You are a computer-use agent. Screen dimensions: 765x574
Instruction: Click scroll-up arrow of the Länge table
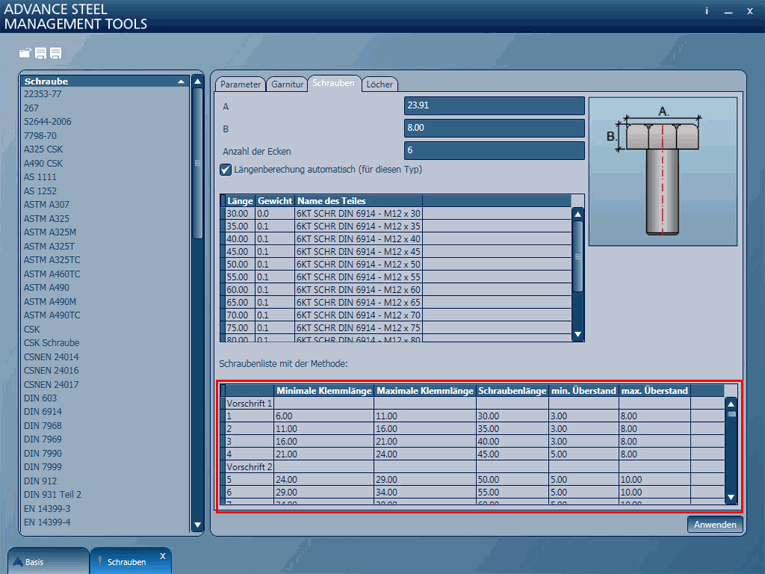tap(578, 214)
